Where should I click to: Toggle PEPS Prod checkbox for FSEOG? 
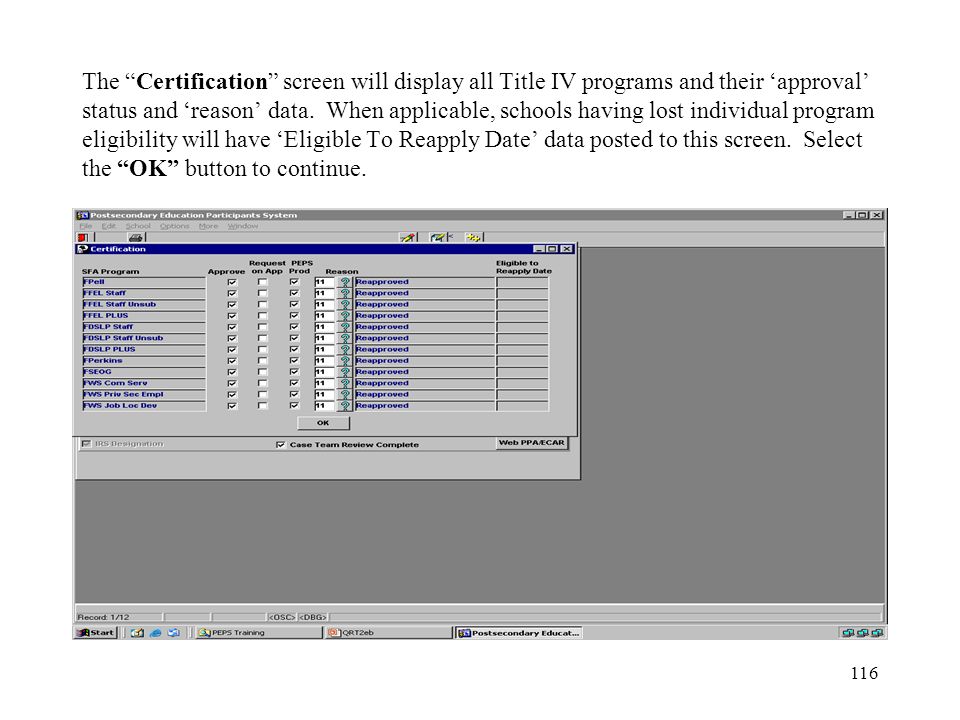coord(294,372)
